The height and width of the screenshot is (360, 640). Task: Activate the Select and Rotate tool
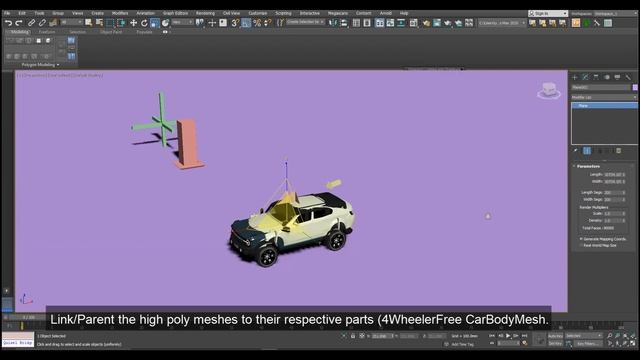pyautogui.click(x=144, y=23)
